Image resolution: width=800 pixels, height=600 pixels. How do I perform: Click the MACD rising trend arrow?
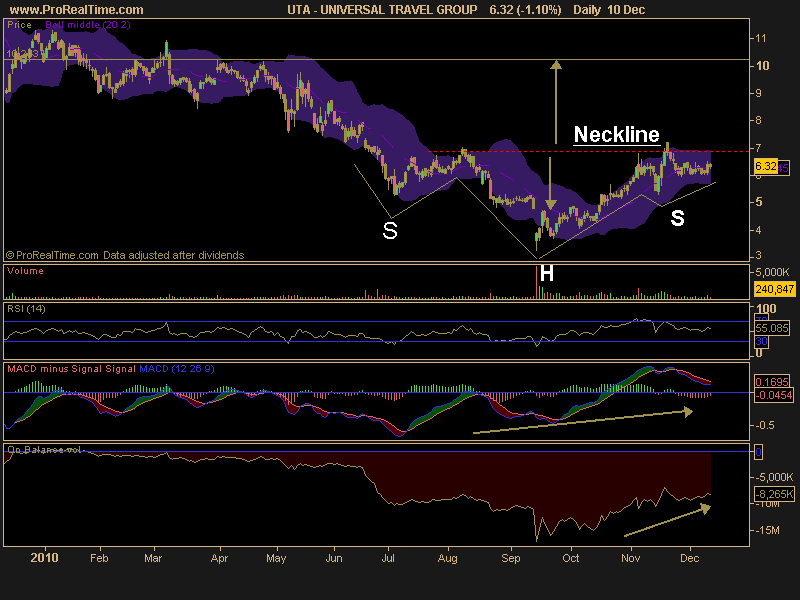[583, 421]
